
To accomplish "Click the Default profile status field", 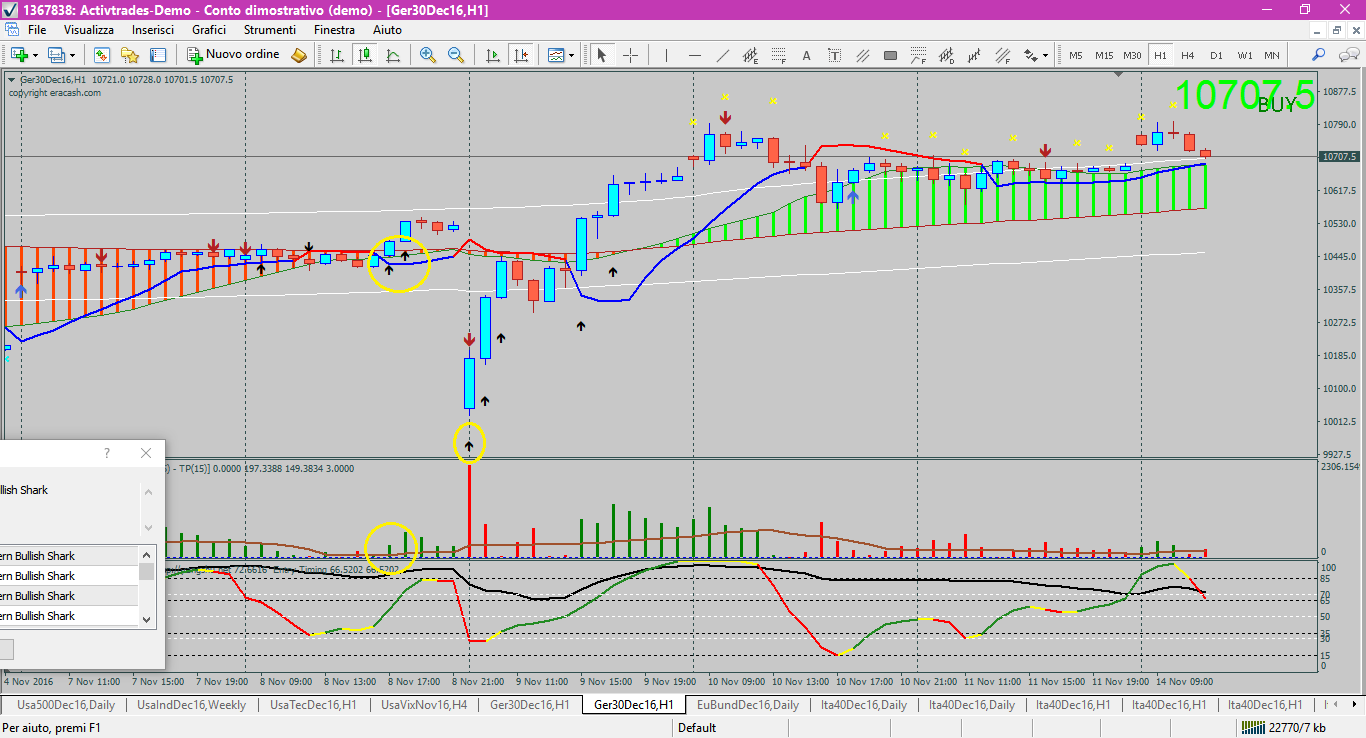I will pos(697,728).
